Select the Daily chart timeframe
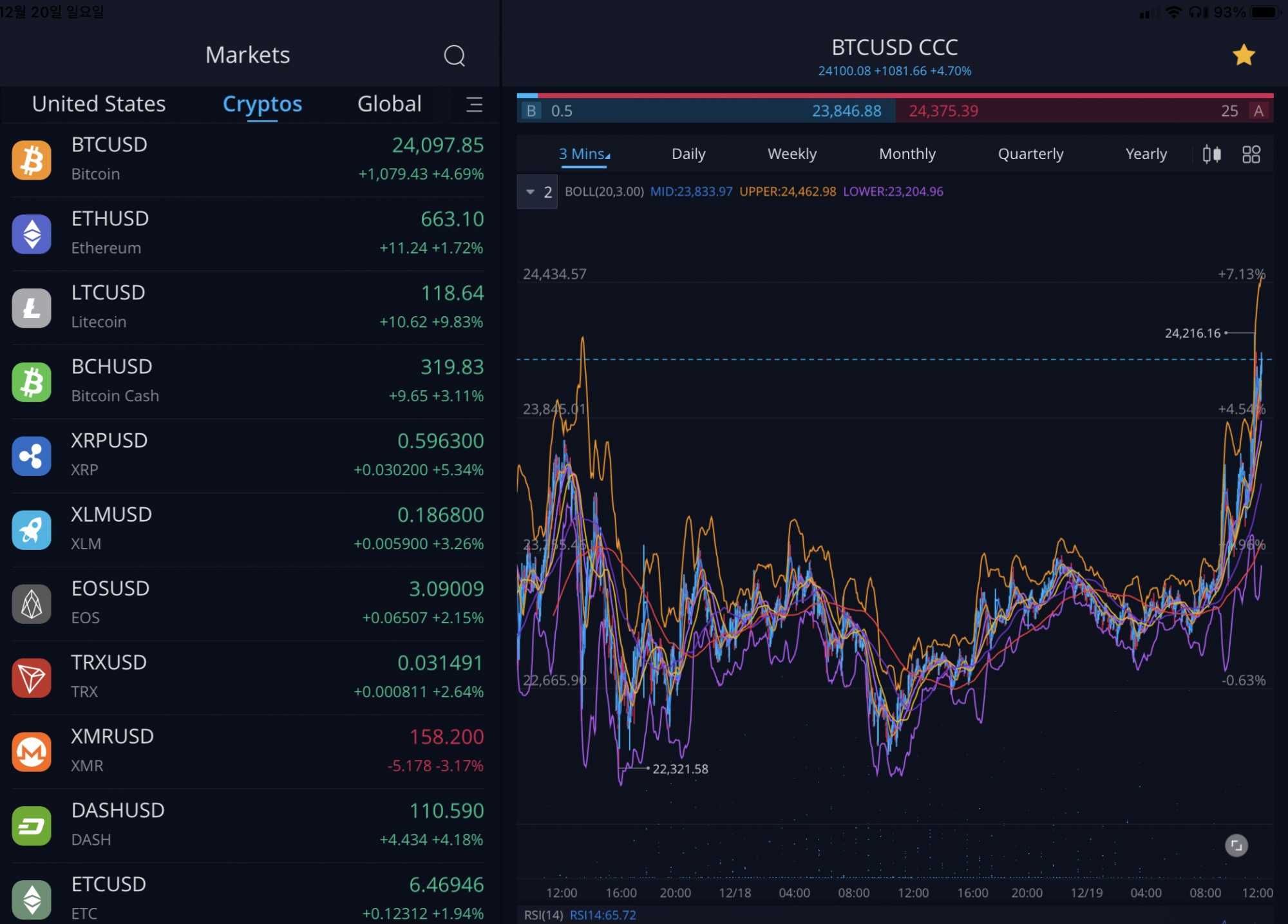 (x=688, y=155)
